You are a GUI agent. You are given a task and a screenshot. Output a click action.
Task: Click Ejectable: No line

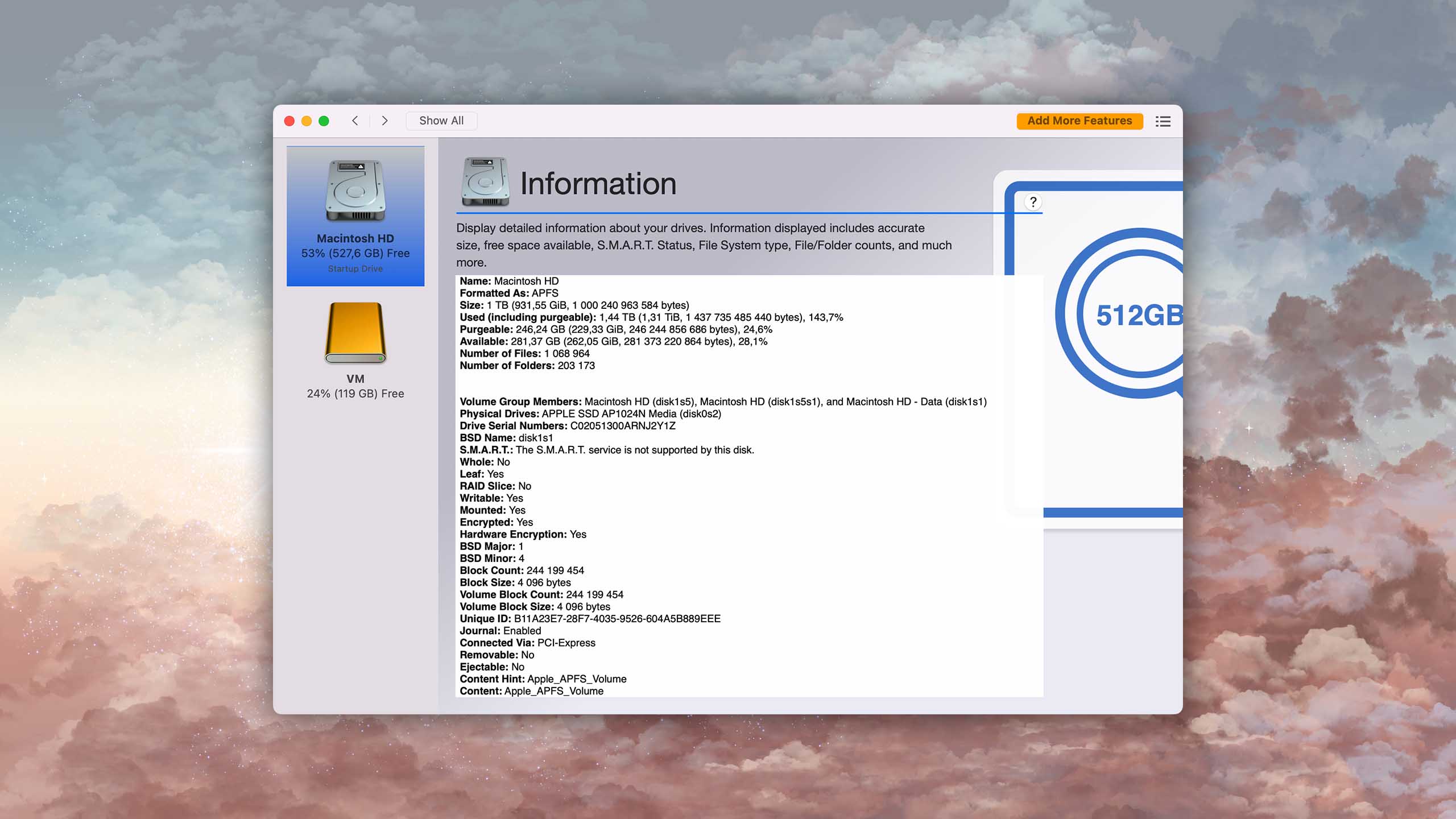tap(492, 667)
